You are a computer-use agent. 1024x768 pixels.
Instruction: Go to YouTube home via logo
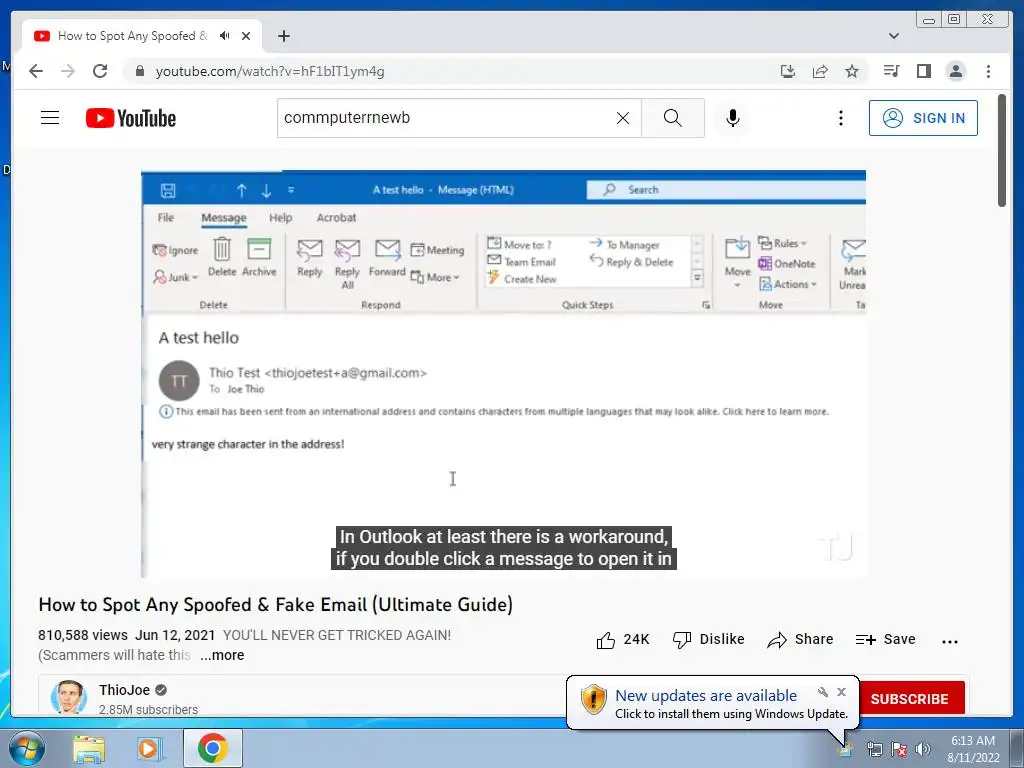131,118
